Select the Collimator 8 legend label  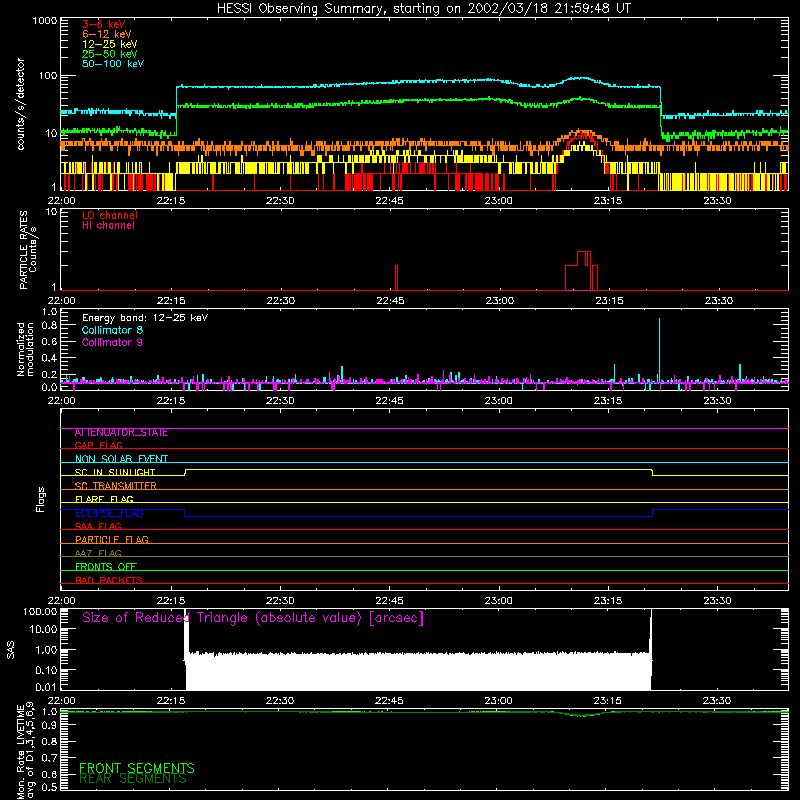click(112, 330)
